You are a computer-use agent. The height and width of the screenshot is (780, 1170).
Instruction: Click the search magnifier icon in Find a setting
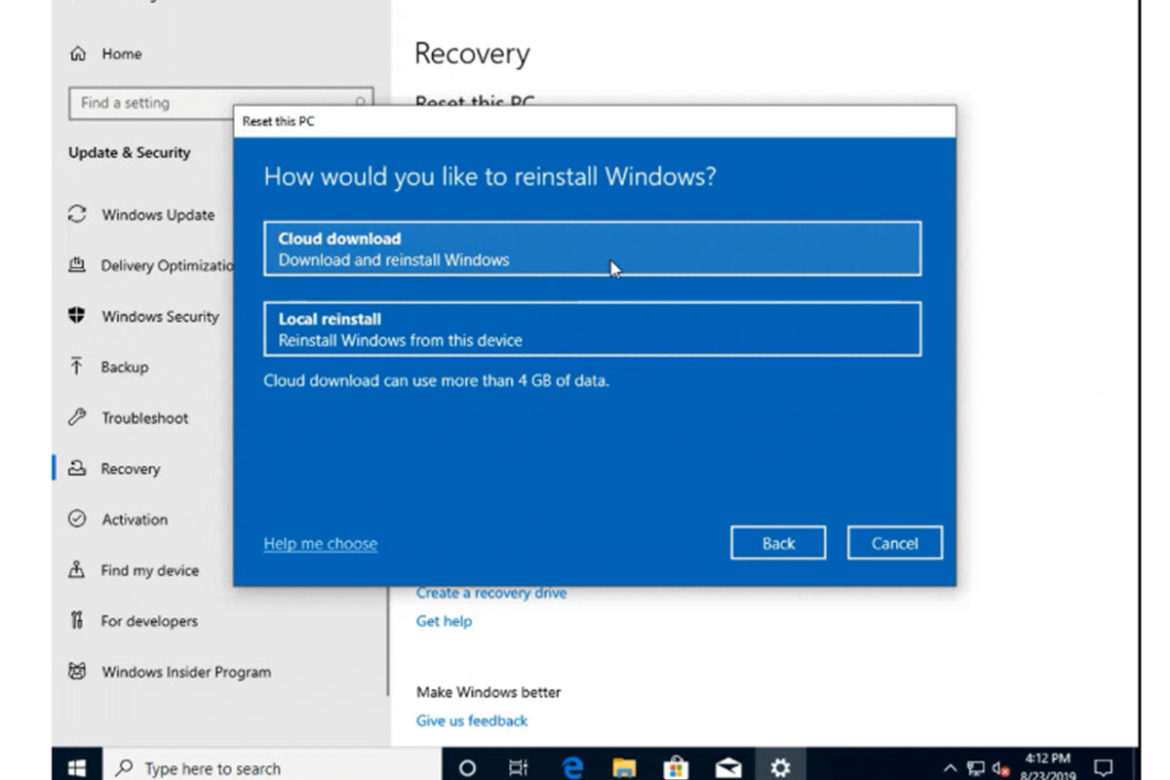click(x=360, y=102)
